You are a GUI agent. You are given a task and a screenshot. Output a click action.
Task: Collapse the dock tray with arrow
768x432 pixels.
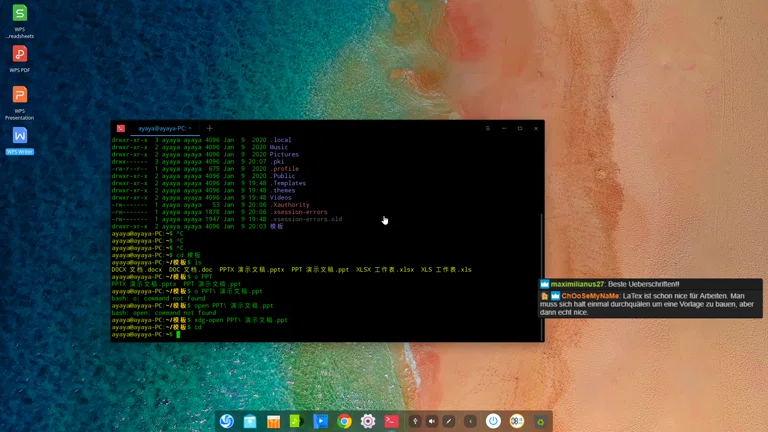point(470,421)
